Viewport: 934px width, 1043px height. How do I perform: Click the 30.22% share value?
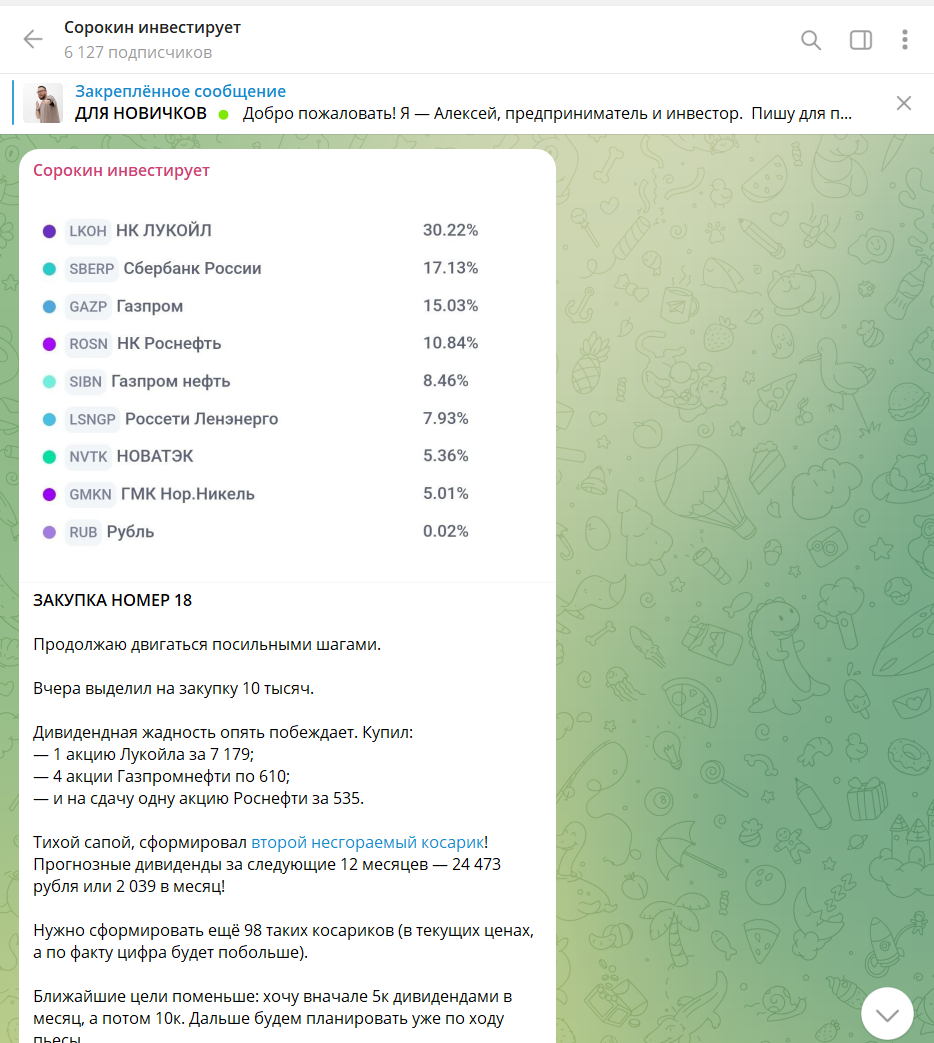pos(450,230)
